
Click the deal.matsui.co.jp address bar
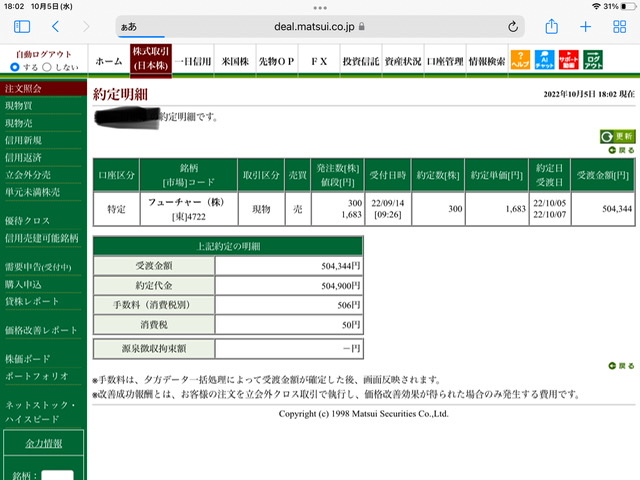tap(320, 27)
